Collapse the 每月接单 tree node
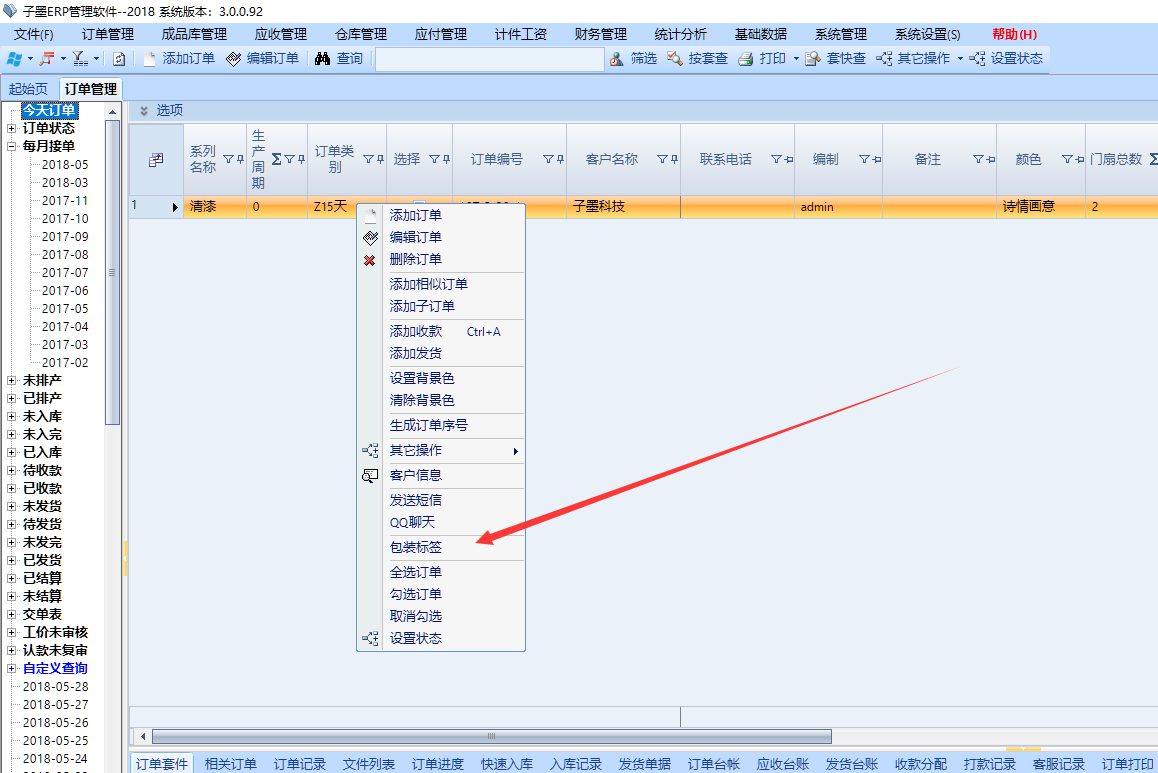 (x=11, y=146)
